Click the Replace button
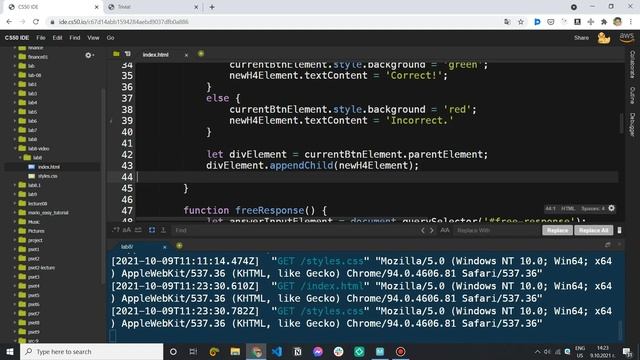Image resolution: width=640 pixels, height=360 pixels. pos(557,230)
